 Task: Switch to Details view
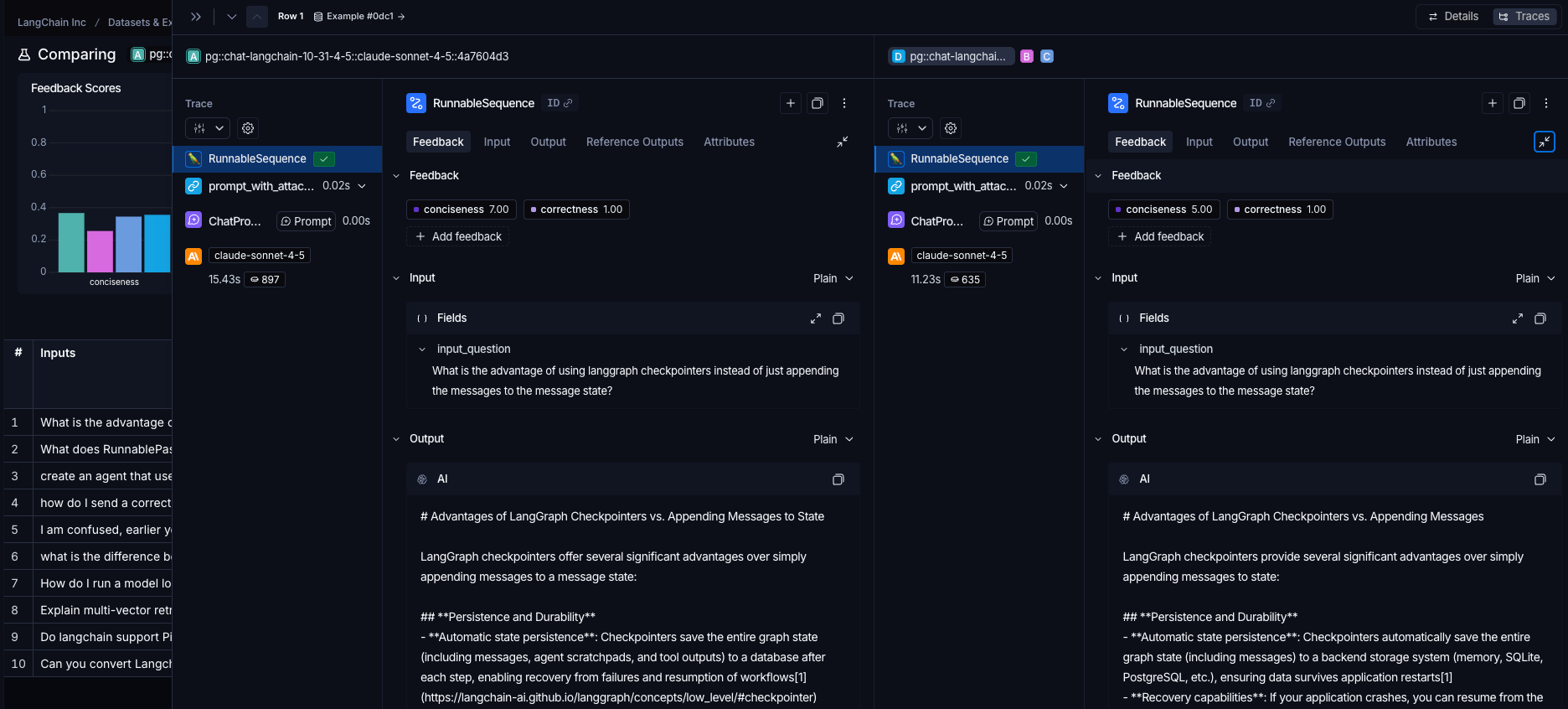click(1453, 16)
